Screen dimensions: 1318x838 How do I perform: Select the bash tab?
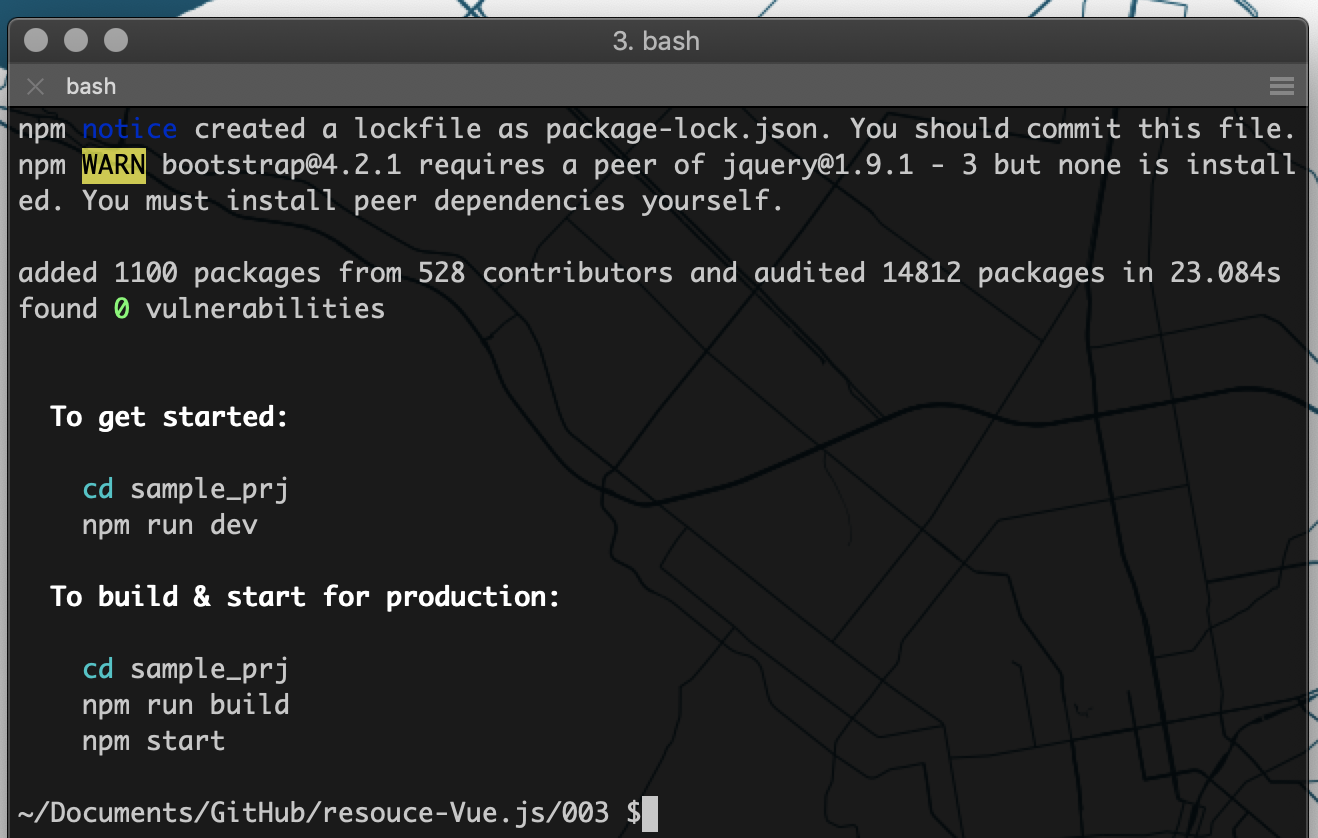91,87
